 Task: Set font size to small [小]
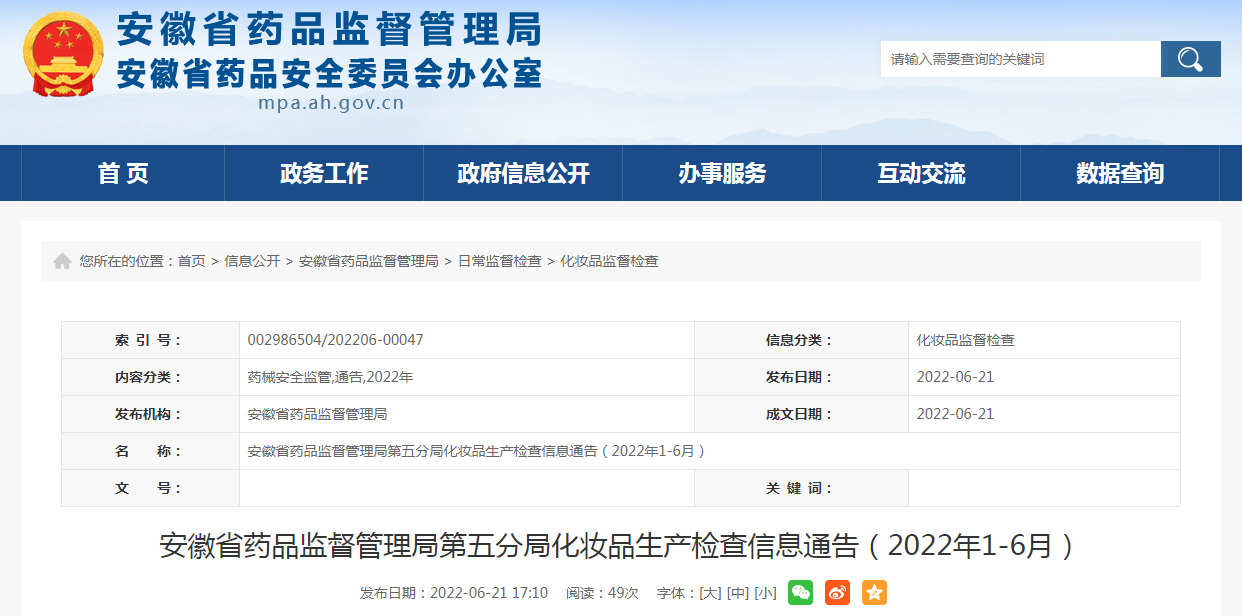click(x=765, y=593)
